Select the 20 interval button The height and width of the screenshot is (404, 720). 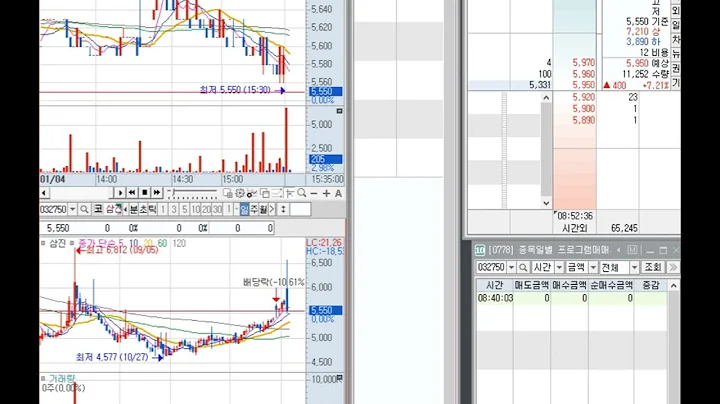coord(206,209)
